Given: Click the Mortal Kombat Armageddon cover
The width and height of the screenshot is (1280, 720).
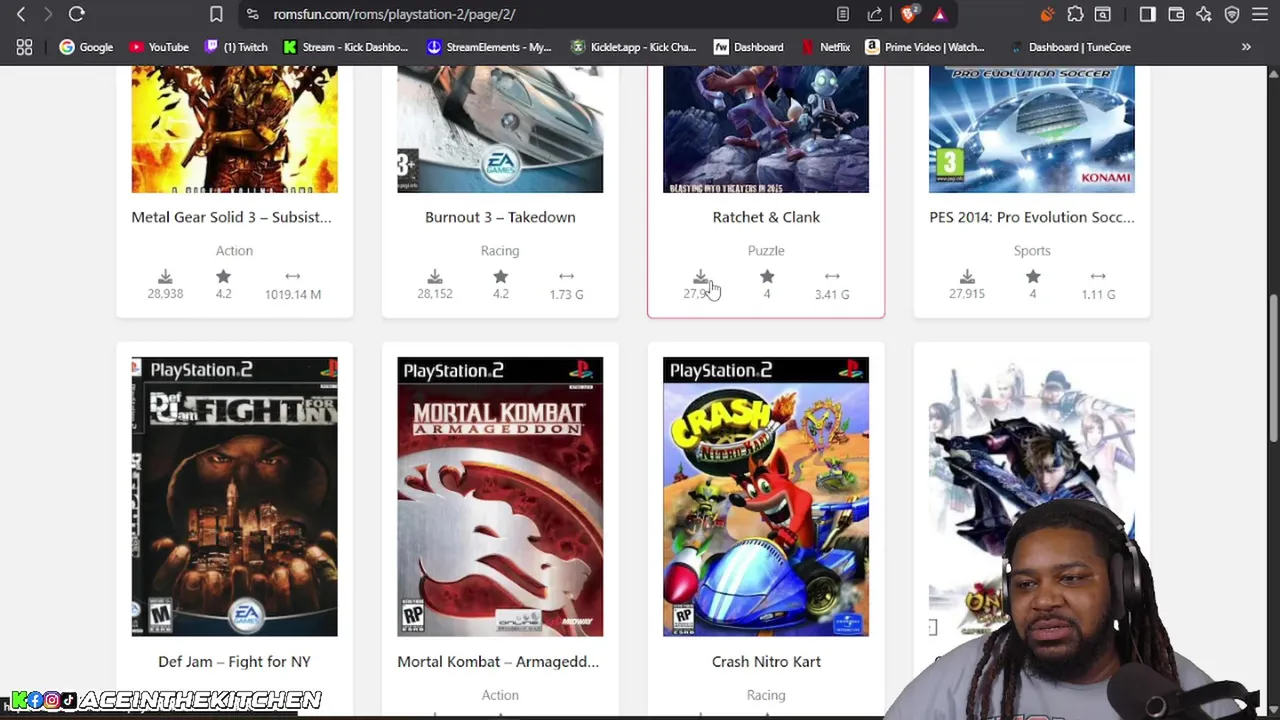Looking at the screenshot, I should 500,496.
